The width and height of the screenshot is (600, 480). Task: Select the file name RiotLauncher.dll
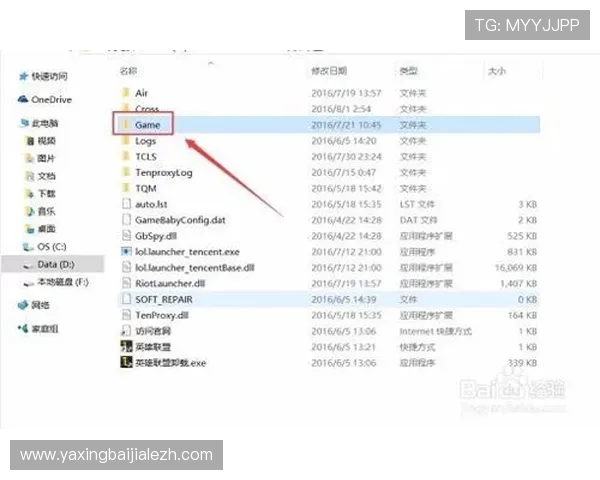point(170,284)
